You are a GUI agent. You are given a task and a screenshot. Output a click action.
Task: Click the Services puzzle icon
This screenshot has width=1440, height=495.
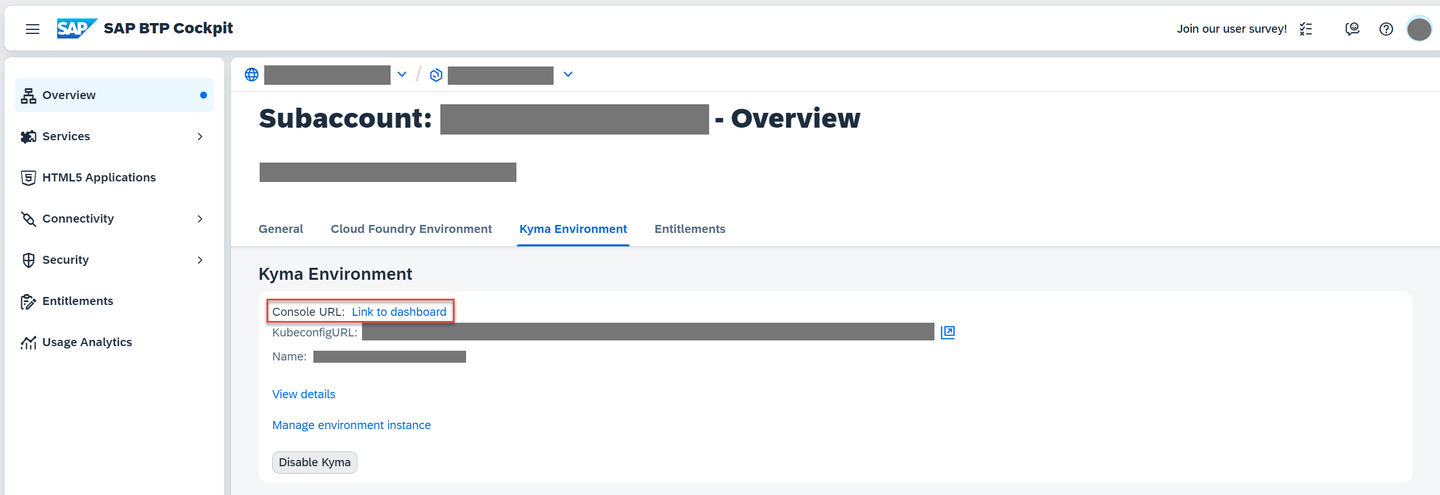29,136
